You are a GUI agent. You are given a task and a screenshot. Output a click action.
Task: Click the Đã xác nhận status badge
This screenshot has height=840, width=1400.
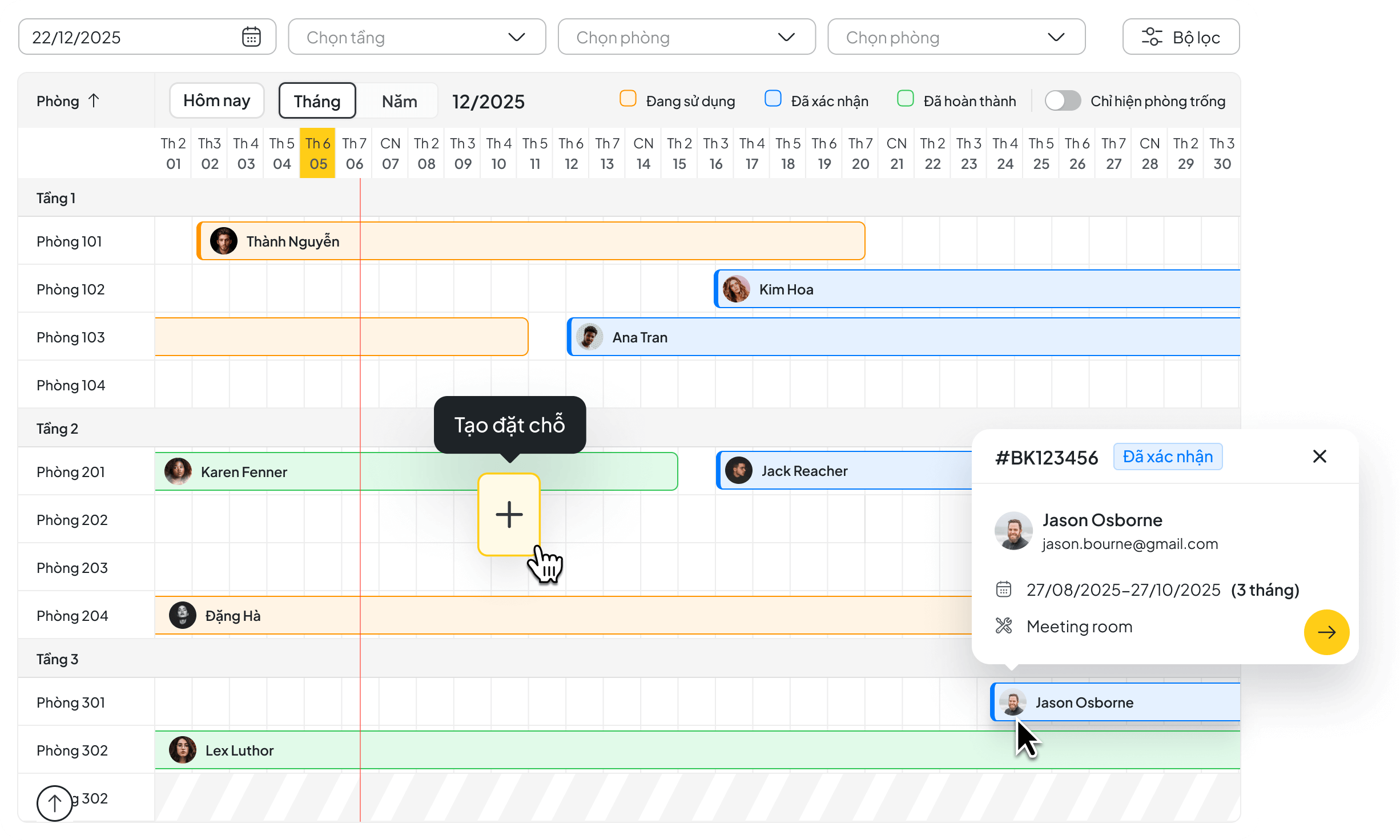1168,457
